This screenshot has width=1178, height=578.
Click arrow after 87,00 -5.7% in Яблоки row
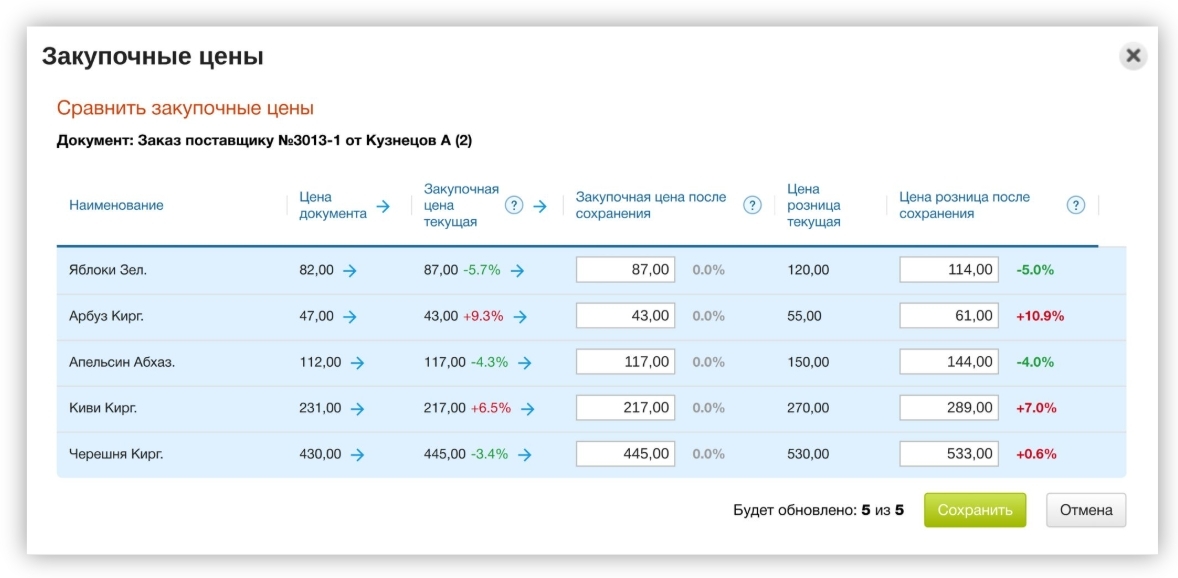tap(517, 271)
